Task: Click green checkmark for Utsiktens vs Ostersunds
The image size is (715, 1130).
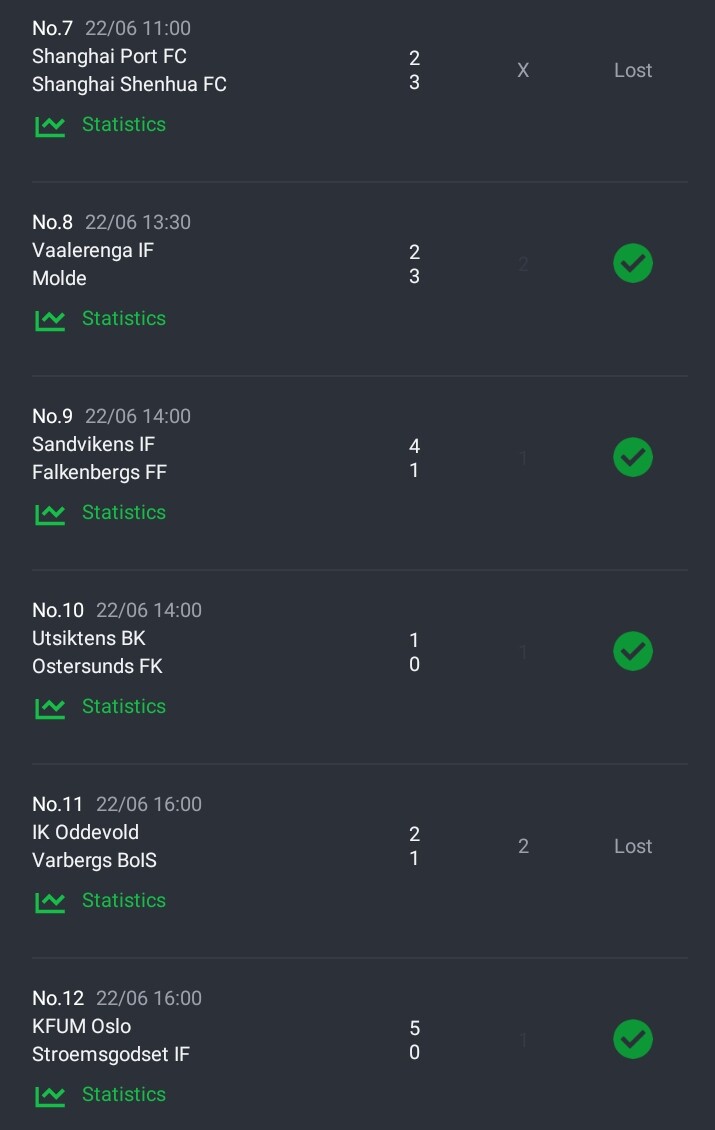Action: coord(633,651)
